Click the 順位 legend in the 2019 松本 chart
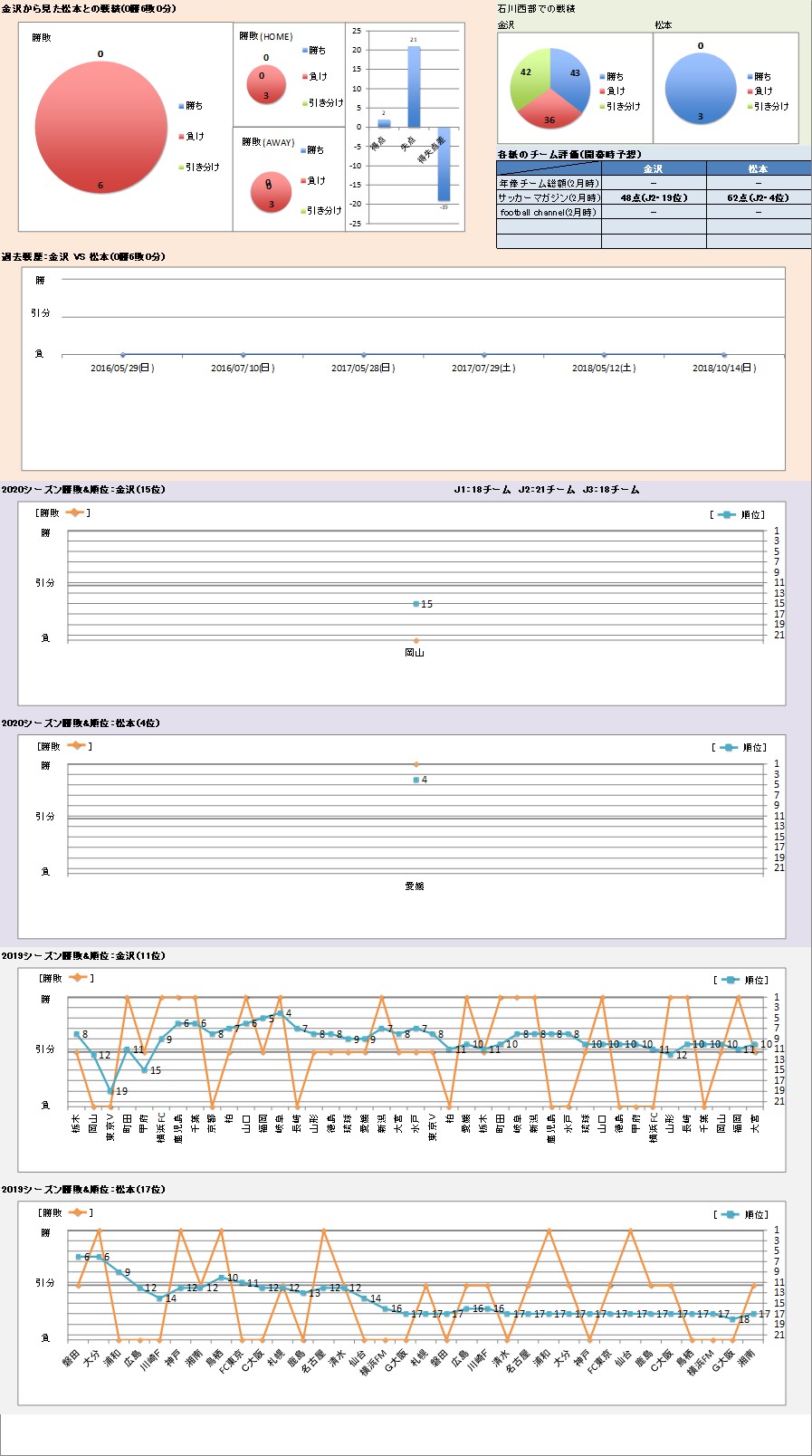This screenshot has height=1456, width=812. click(741, 1214)
